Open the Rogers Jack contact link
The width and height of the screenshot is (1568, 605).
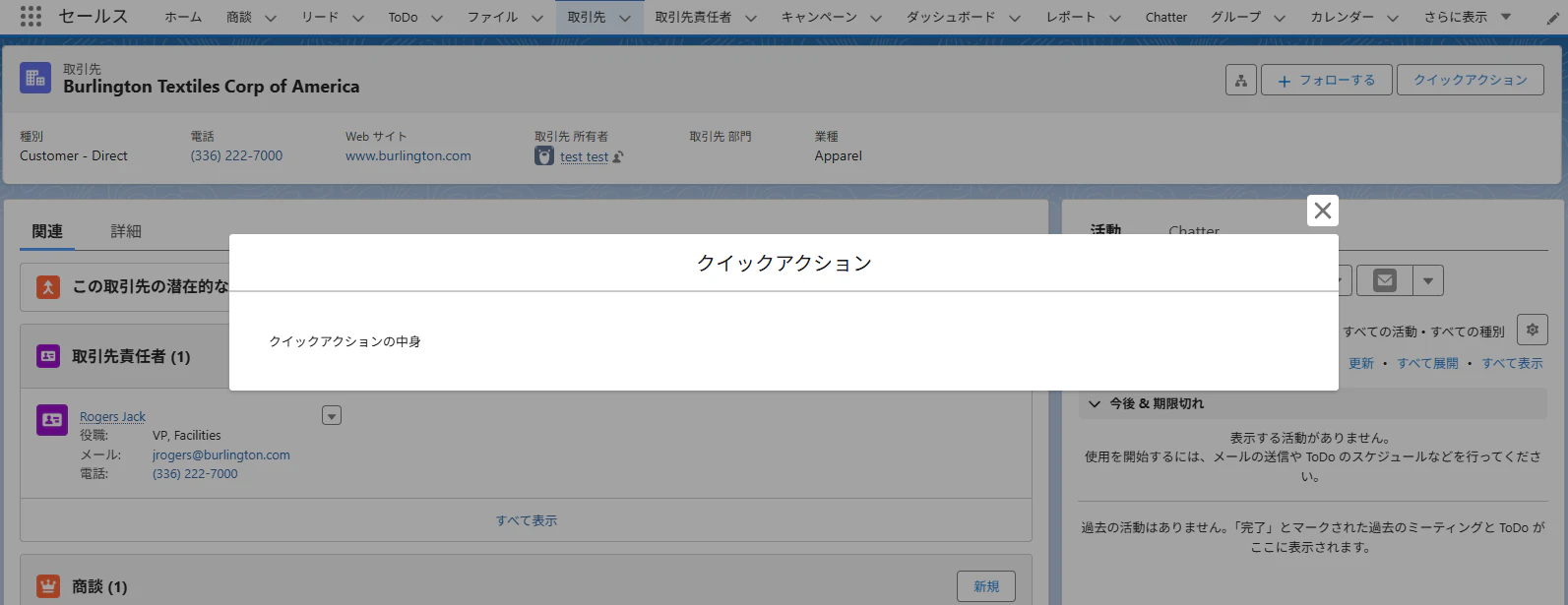[112, 416]
